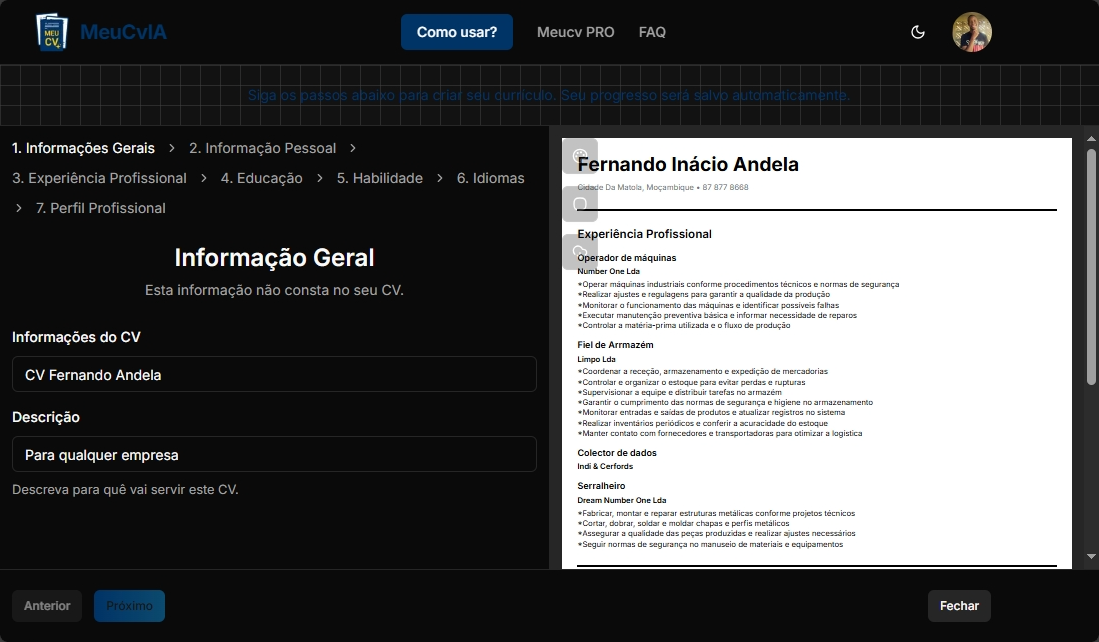1099x642 pixels.
Task: Select step "4. Educação"
Action: [261, 177]
